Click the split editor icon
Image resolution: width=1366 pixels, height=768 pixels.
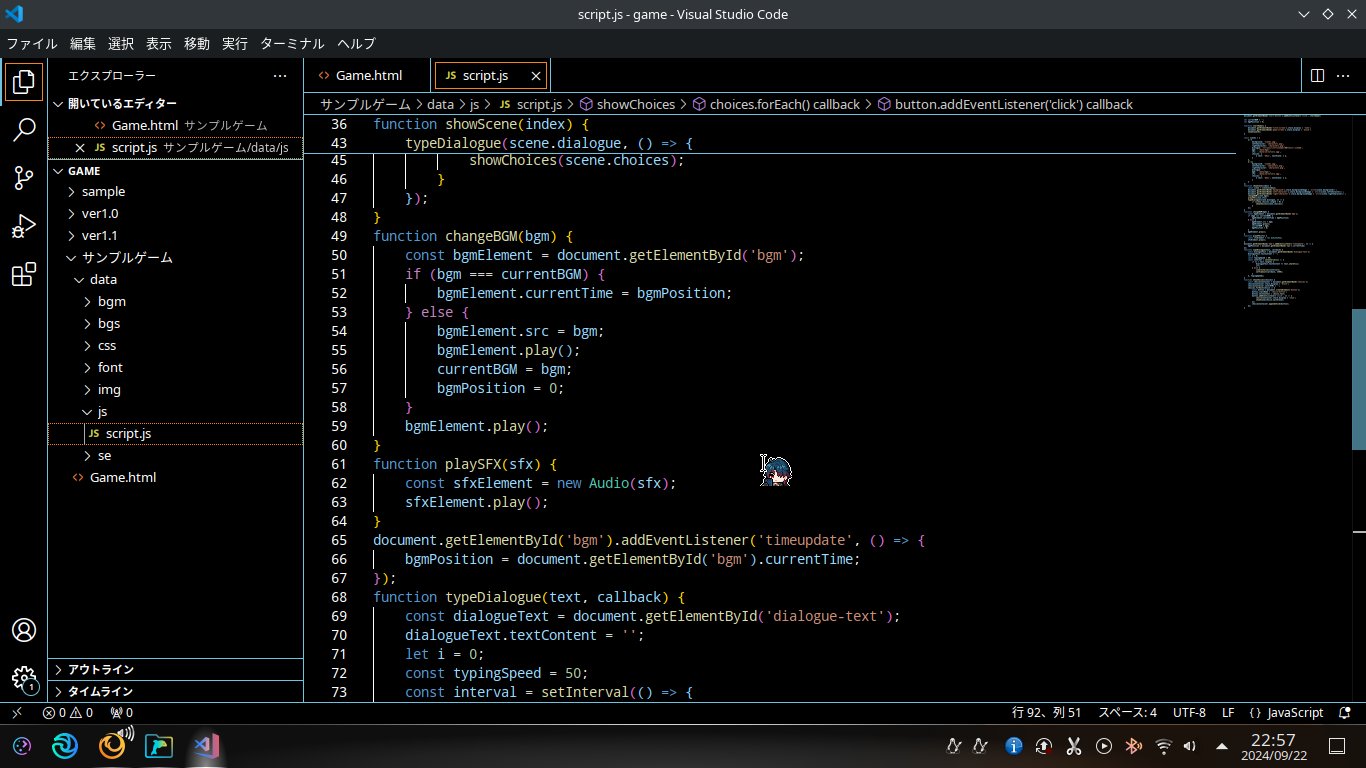[x=1317, y=76]
